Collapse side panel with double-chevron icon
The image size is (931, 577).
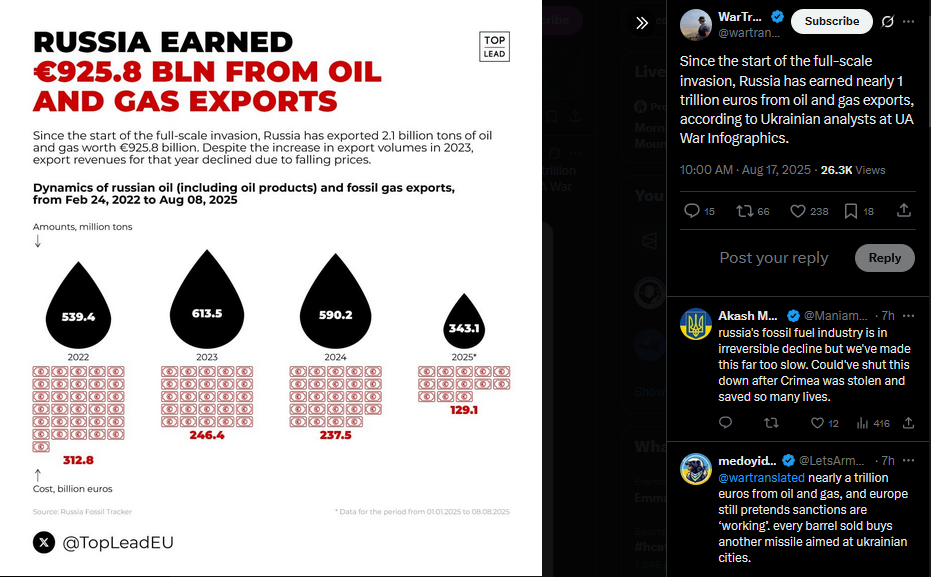[x=642, y=23]
